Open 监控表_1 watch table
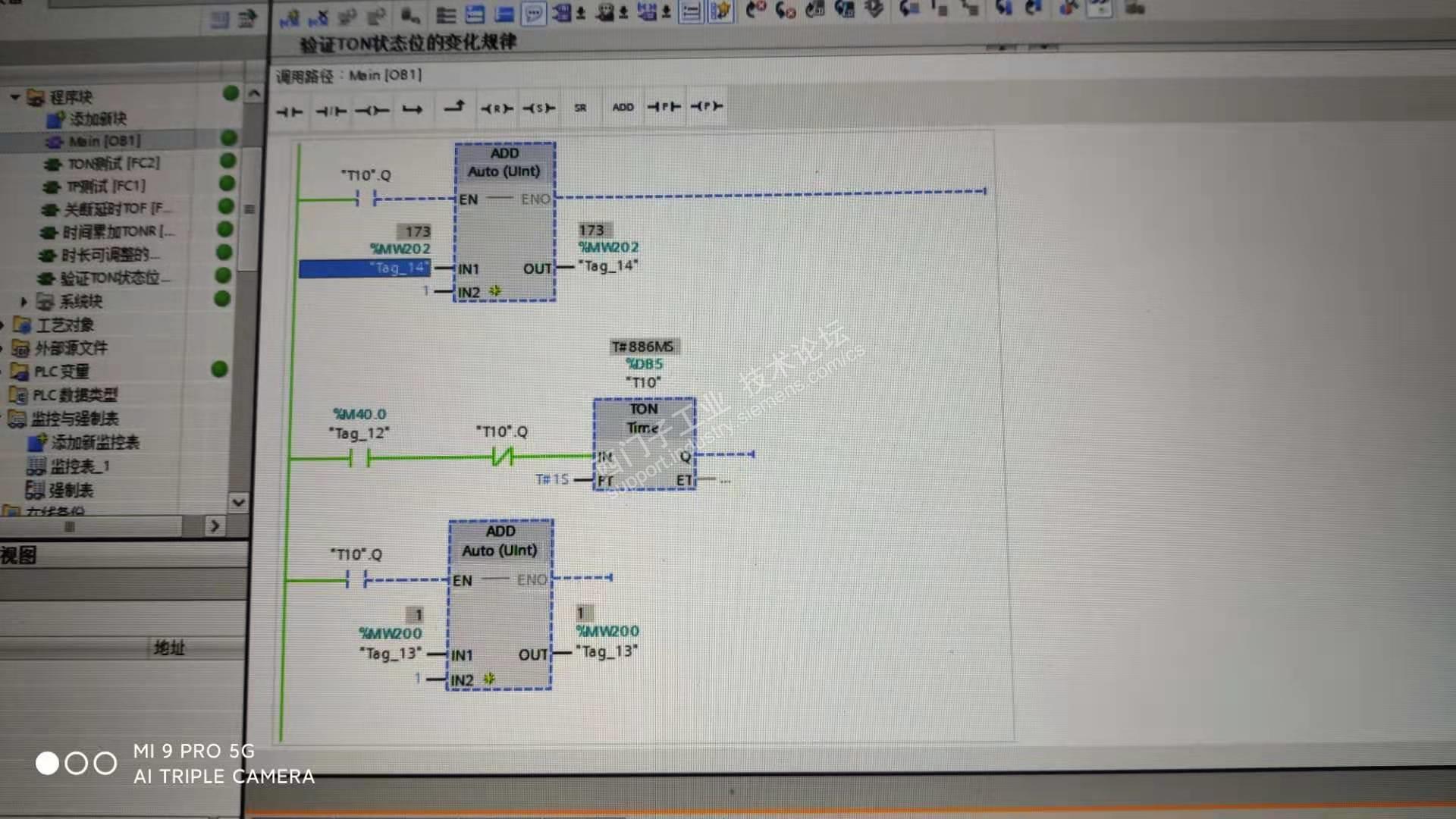The image size is (1456, 819). [x=80, y=466]
